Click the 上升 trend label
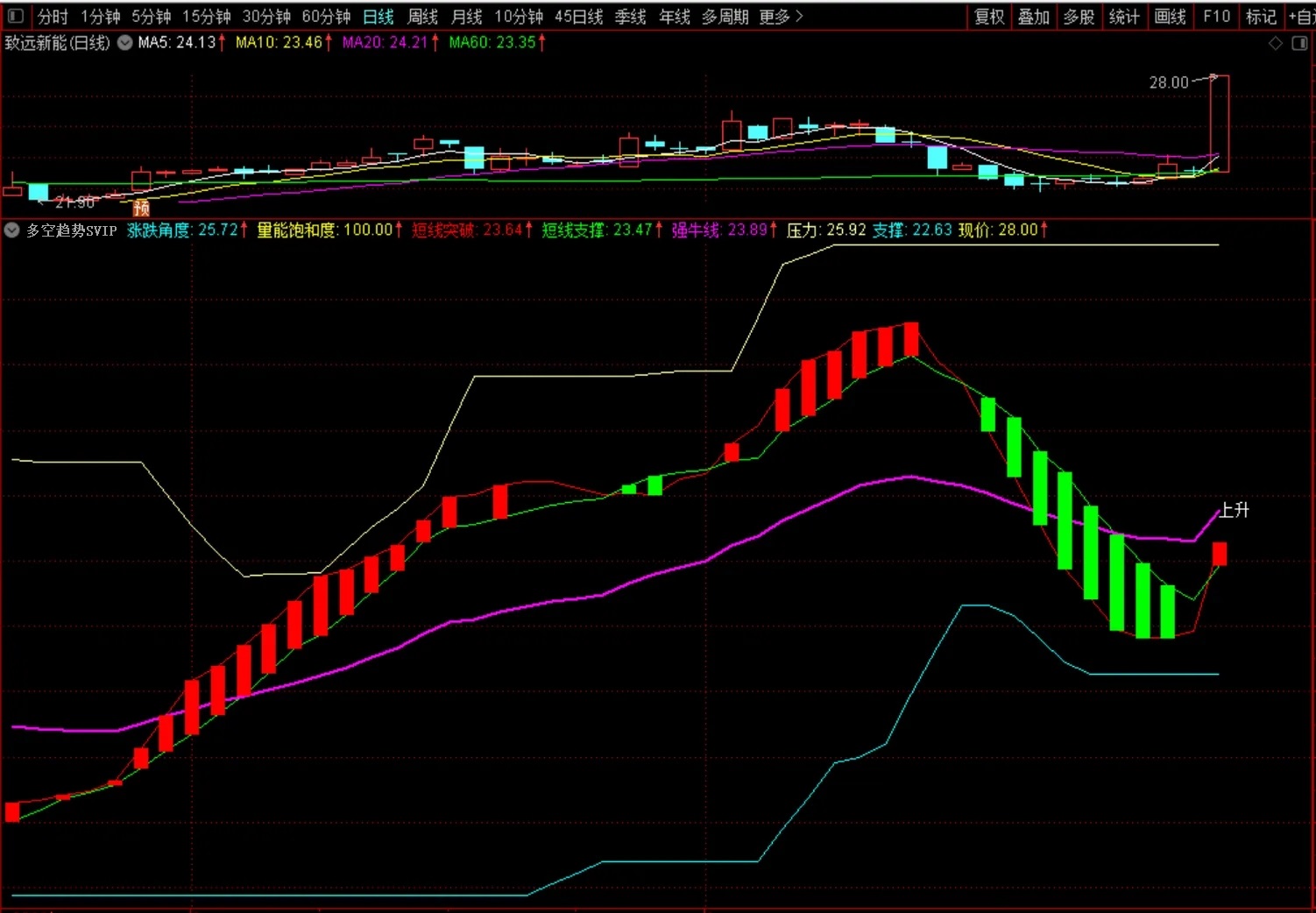1316x913 pixels. [x=1235, y=510]
